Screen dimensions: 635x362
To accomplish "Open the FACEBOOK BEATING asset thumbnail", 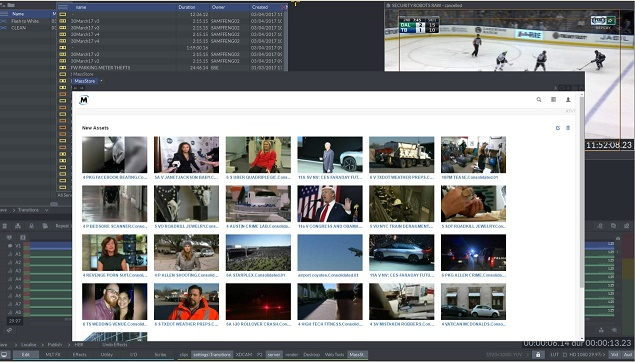I will click(115, 155).
